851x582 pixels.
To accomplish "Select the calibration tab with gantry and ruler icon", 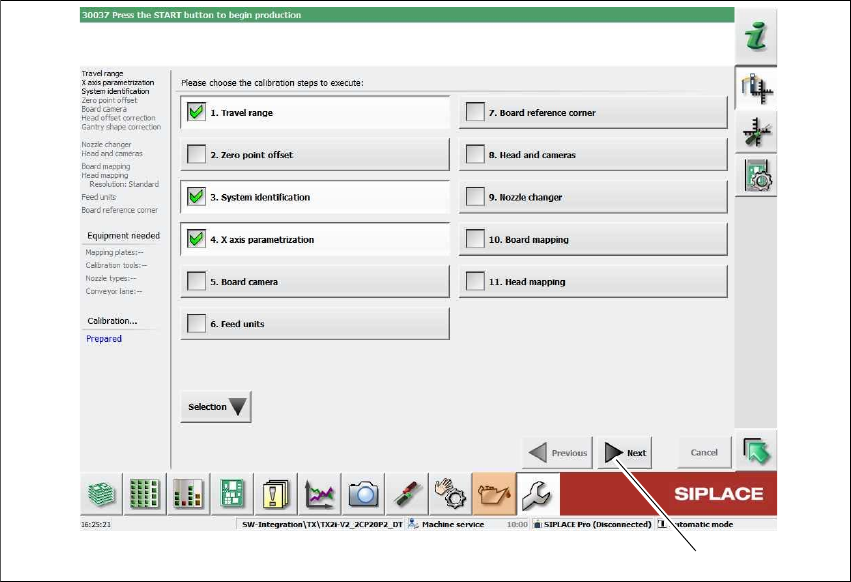I will pos(755,88).
